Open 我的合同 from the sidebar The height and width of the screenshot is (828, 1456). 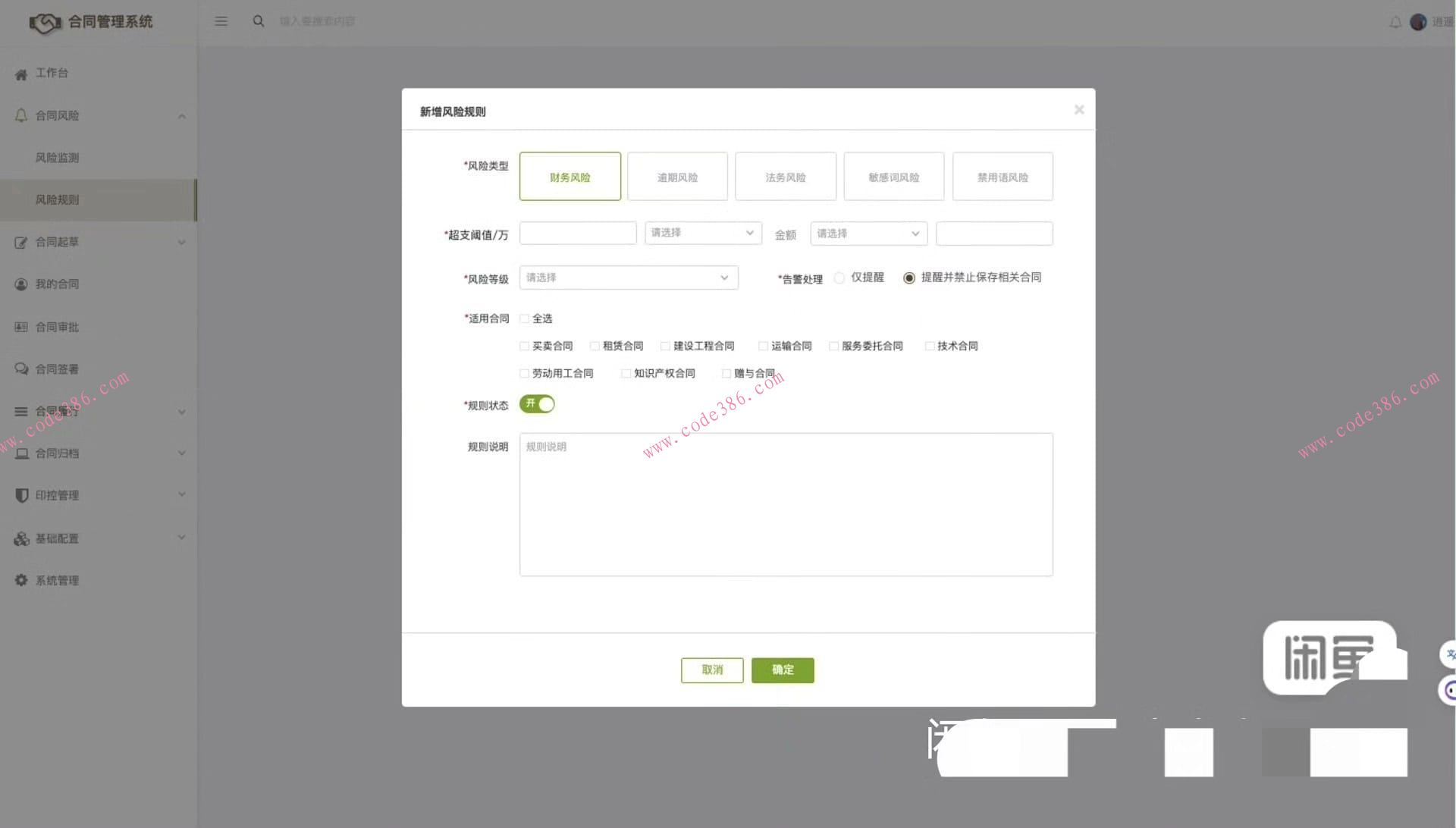point(57,284)
